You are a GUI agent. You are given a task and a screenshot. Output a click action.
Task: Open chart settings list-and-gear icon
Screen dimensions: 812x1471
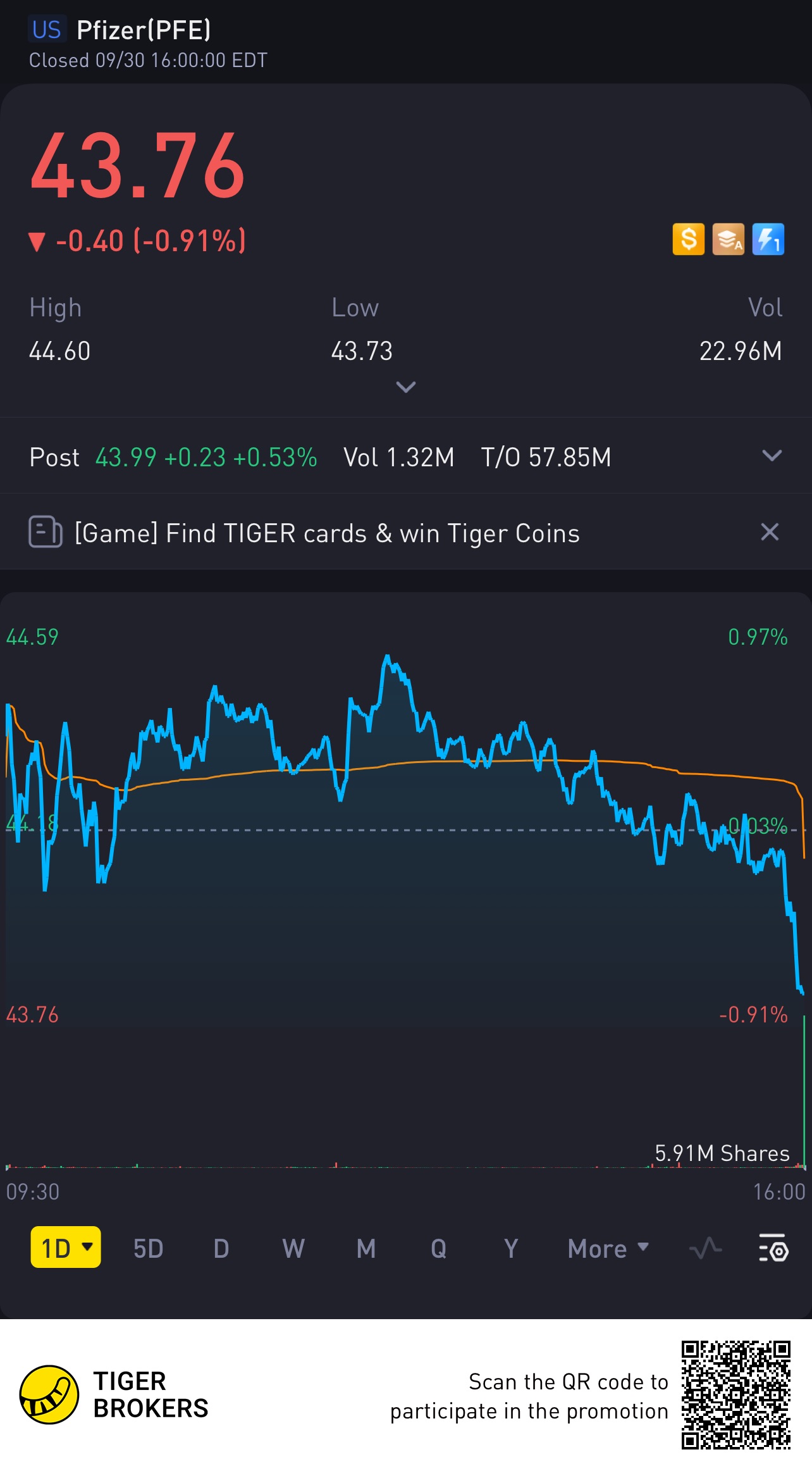[x=773, y=1249]
